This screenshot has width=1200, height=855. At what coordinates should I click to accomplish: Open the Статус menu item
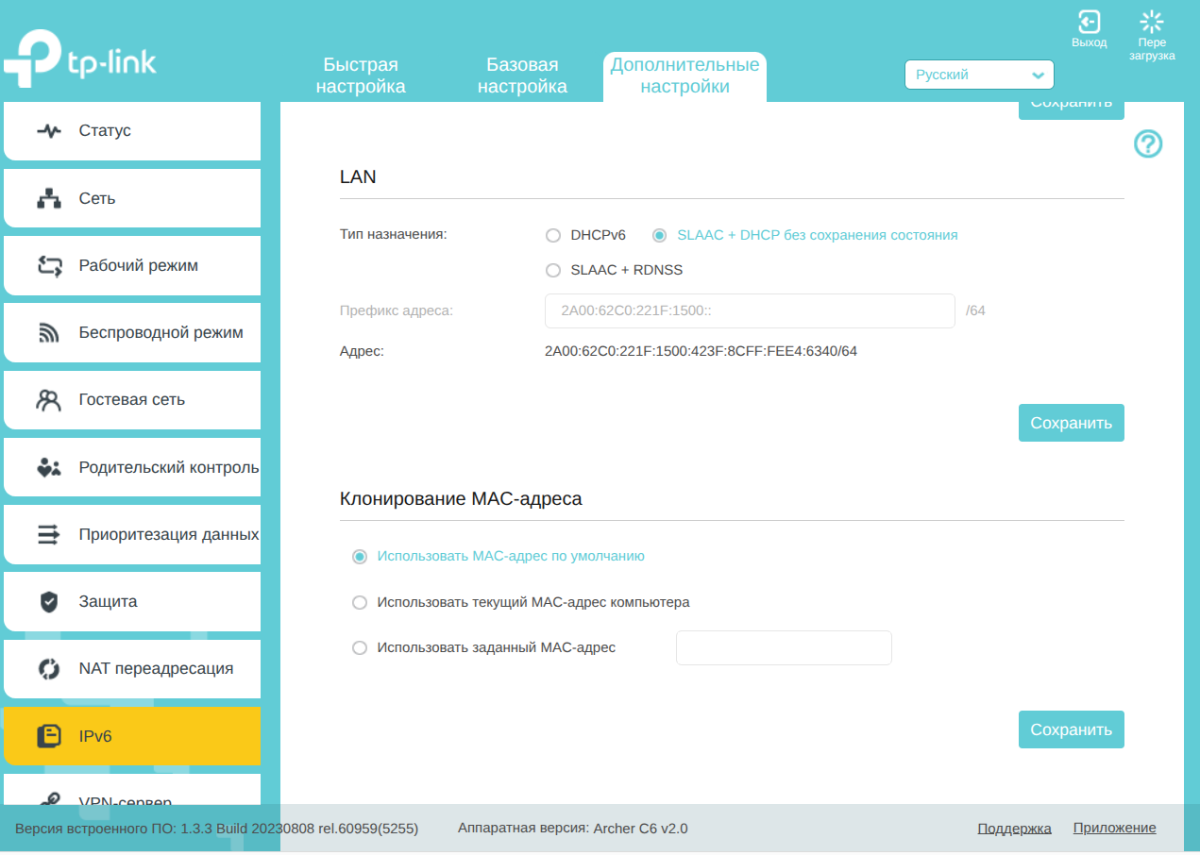(x=132, y=131)
